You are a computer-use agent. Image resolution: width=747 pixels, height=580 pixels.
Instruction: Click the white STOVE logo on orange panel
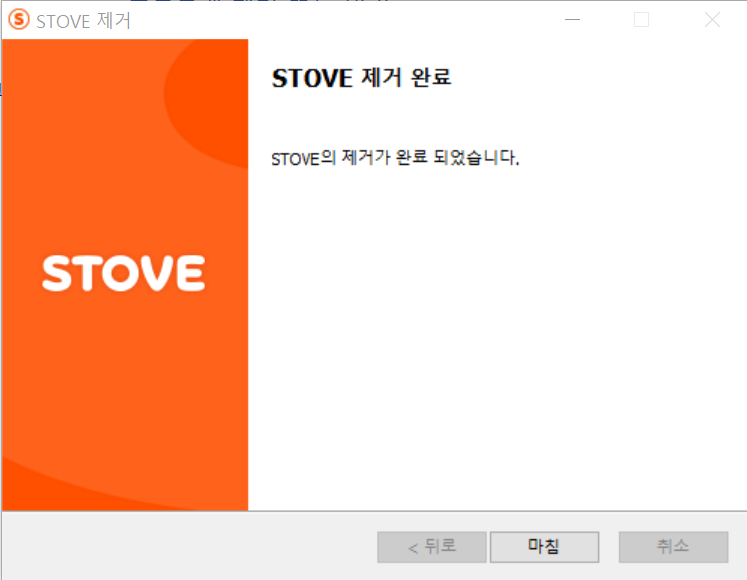pos(124,273)
